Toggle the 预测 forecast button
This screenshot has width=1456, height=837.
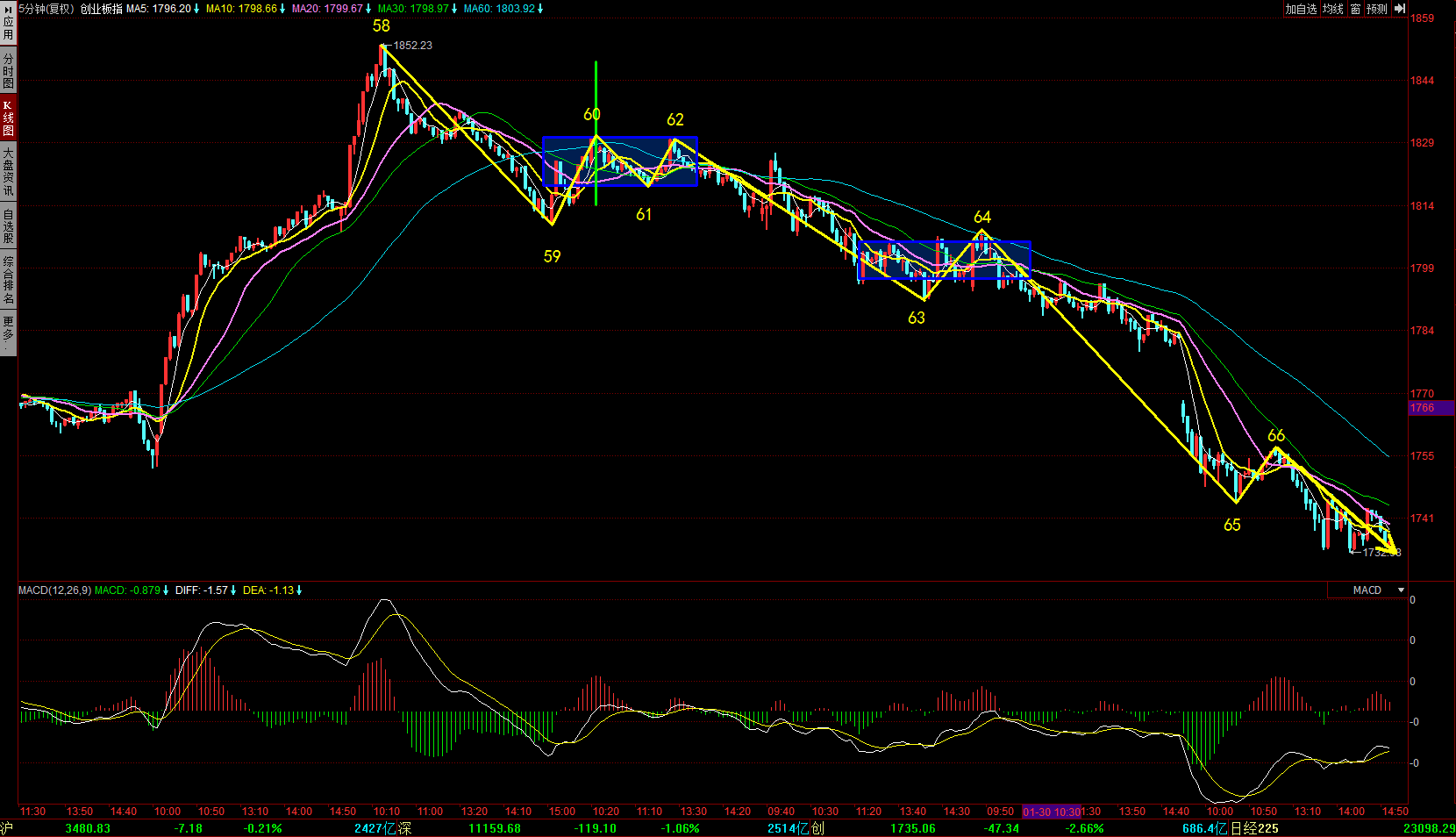pos(1377,9)
